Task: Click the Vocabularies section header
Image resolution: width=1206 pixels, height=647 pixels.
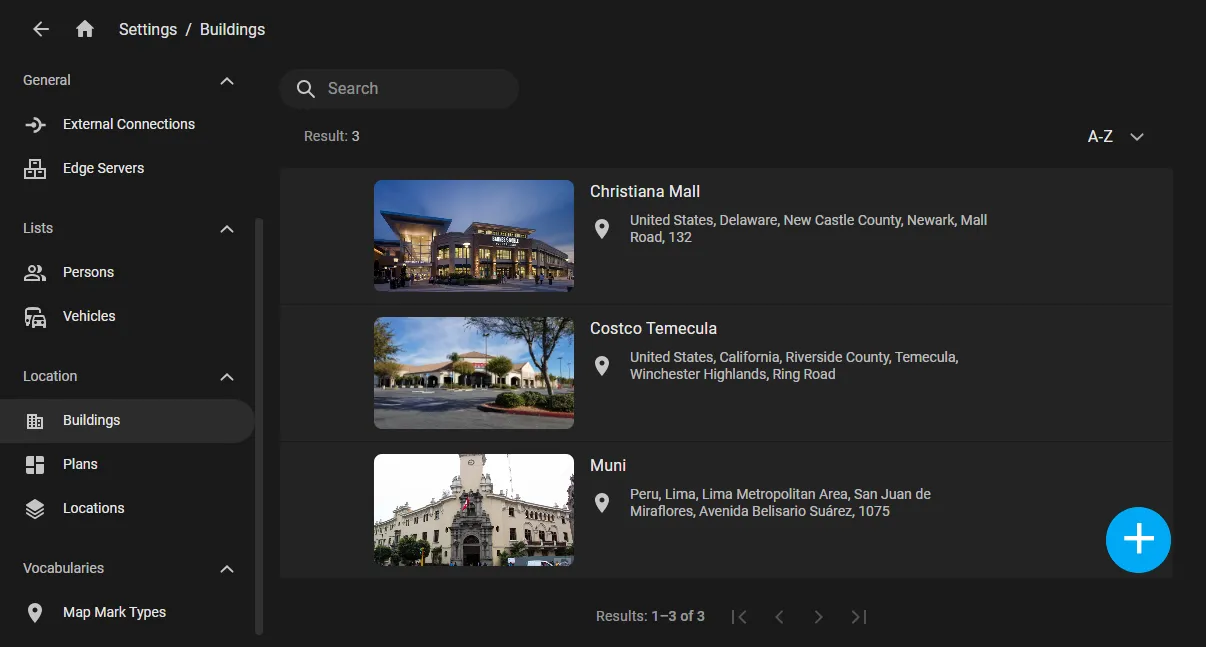Action: pyautogui.click(x=63, y=569)
